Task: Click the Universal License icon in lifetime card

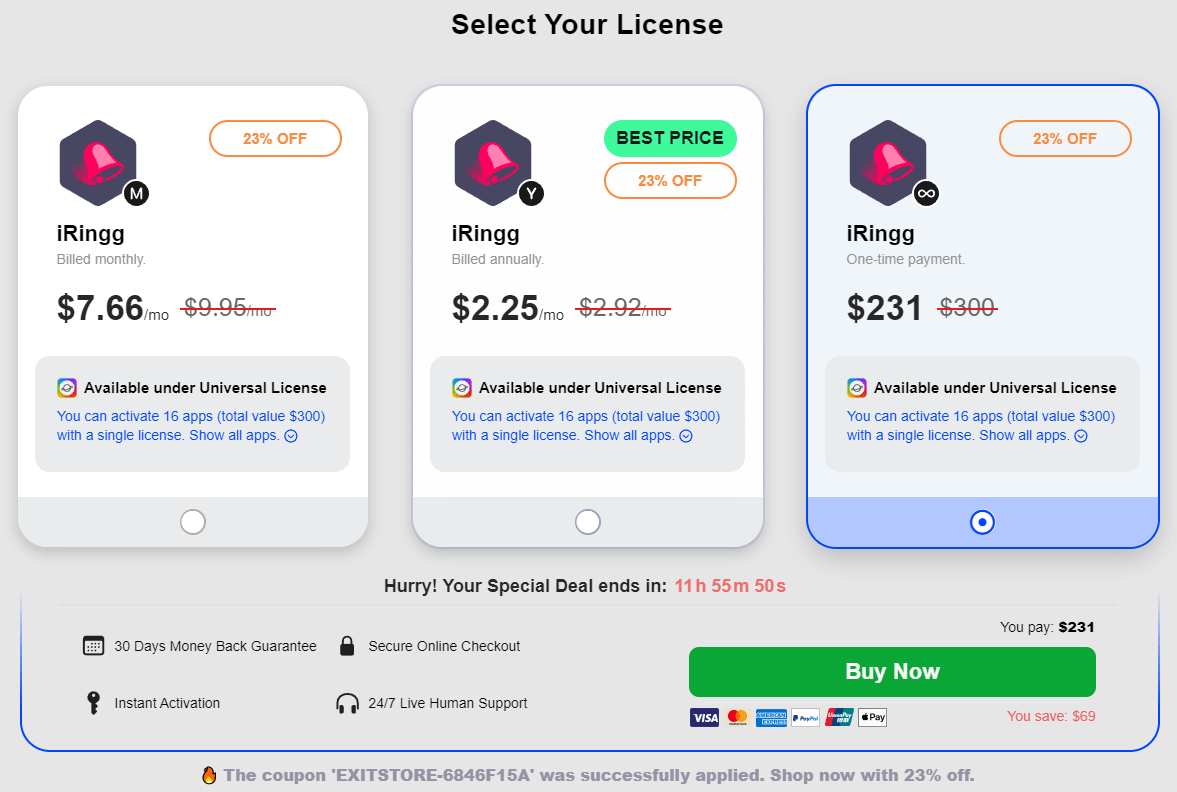Action: tap(857, 388)
